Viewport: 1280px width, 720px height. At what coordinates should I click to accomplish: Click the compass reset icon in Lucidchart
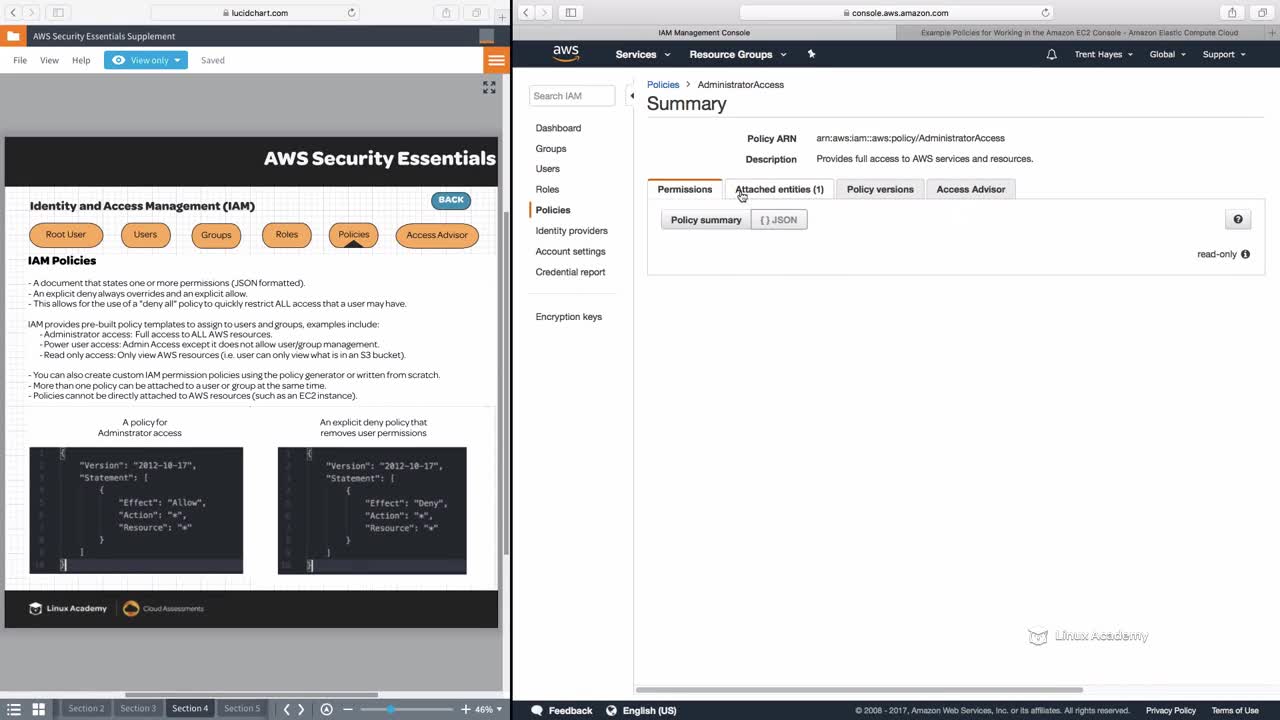click(x=326, y=709)
